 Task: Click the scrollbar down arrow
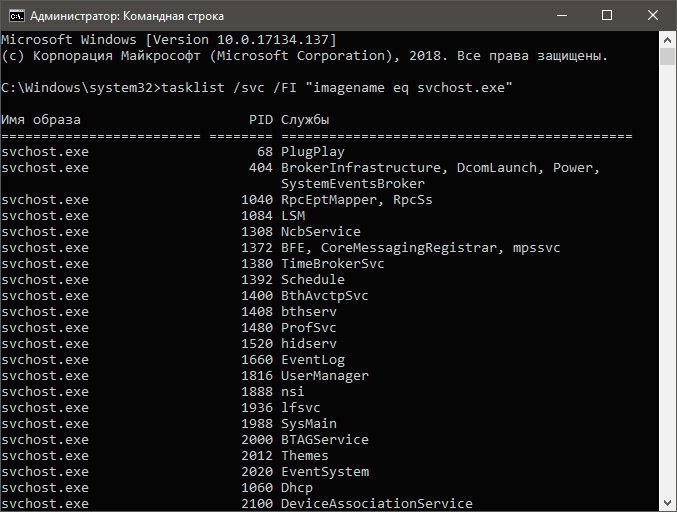(x=668, y=503)
